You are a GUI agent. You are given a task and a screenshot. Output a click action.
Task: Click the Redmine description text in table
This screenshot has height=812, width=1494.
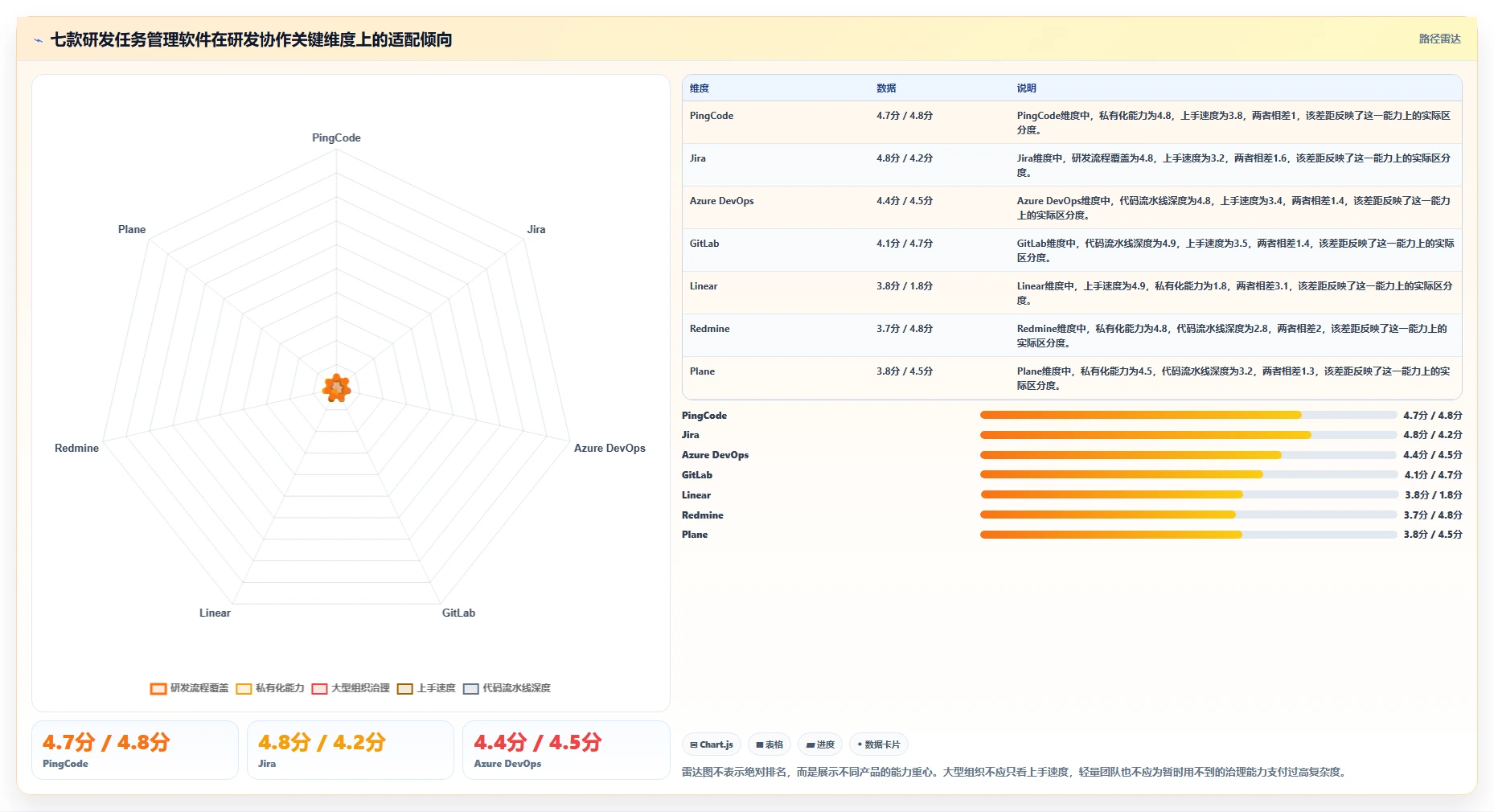click(1232, 336)
